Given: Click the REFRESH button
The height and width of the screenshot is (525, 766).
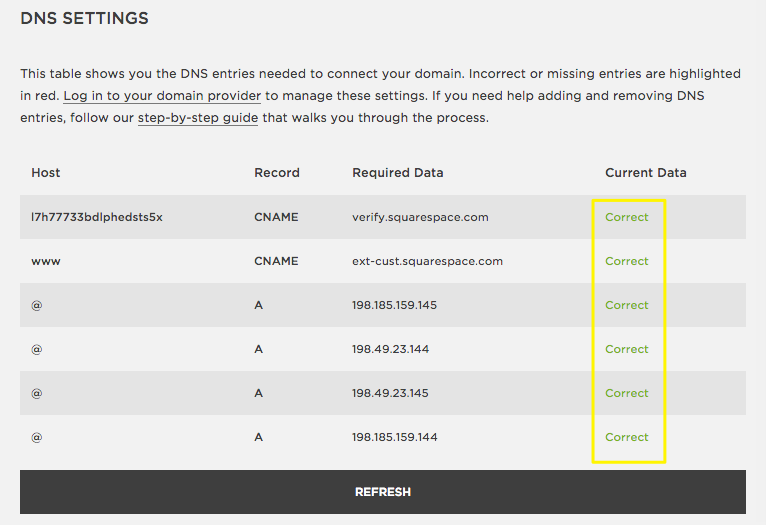Looking at the screenshot, I should click(x=382, y=492).
